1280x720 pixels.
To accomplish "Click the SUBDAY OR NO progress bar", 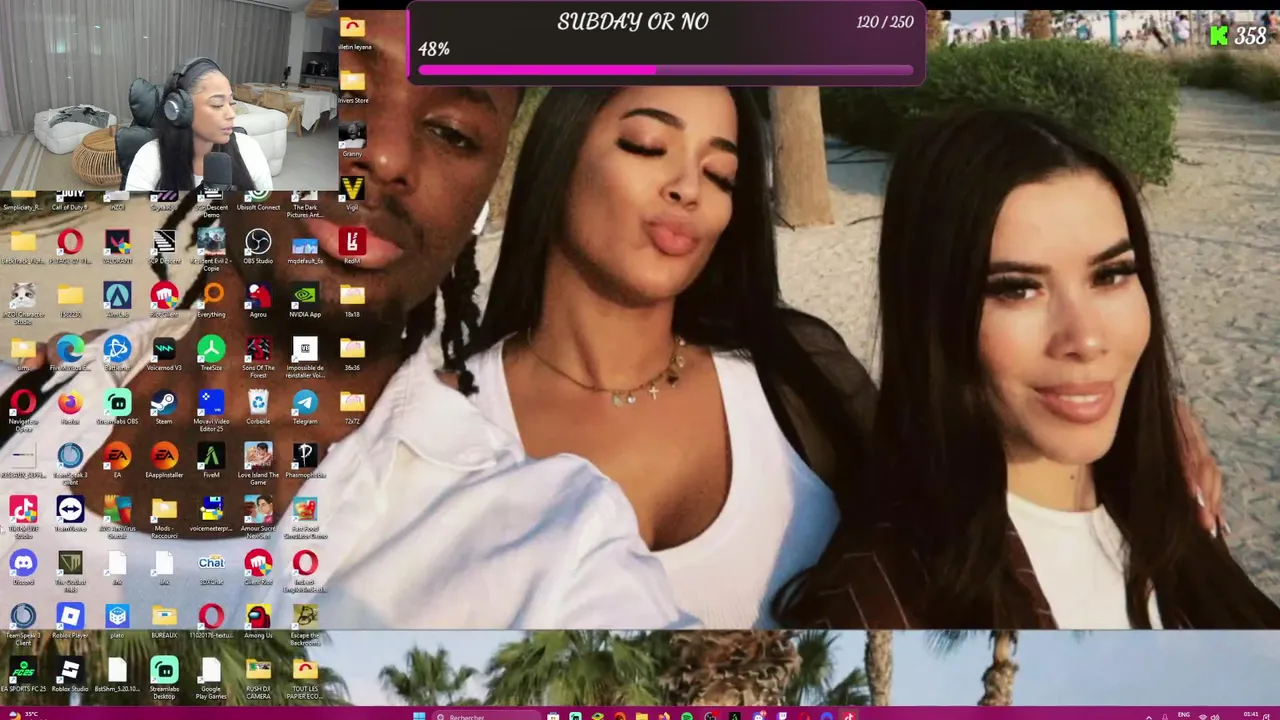I will [666, 70].
